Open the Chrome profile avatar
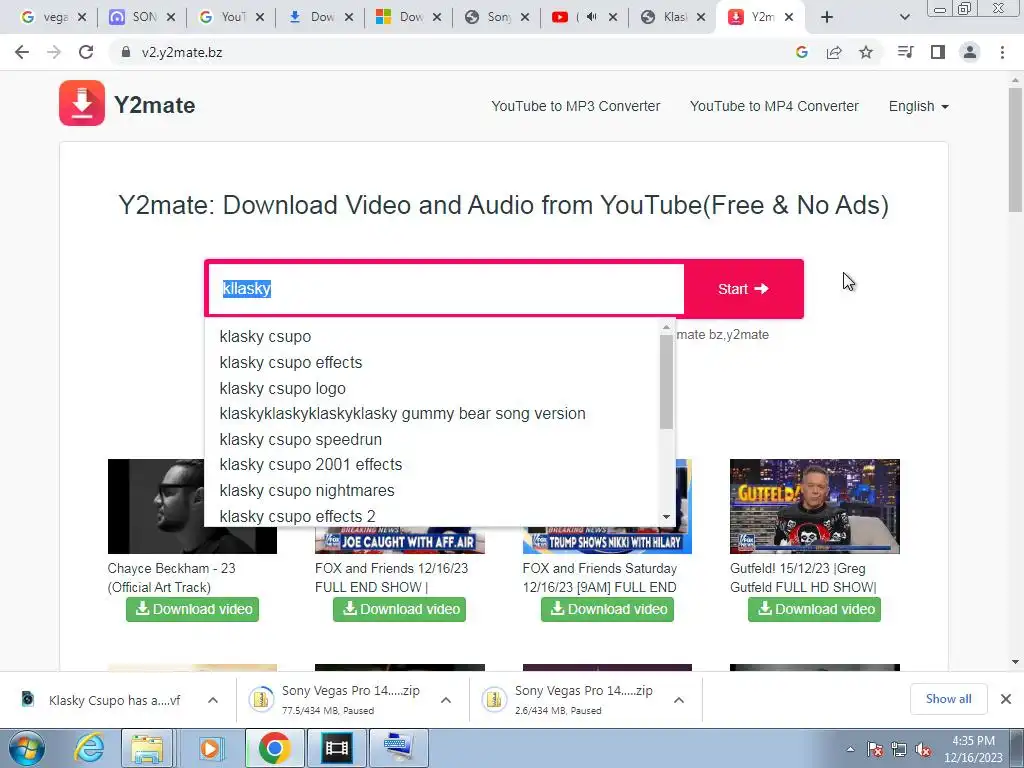This screenshot has width=1024, height=768. click(x=970, y=52)
